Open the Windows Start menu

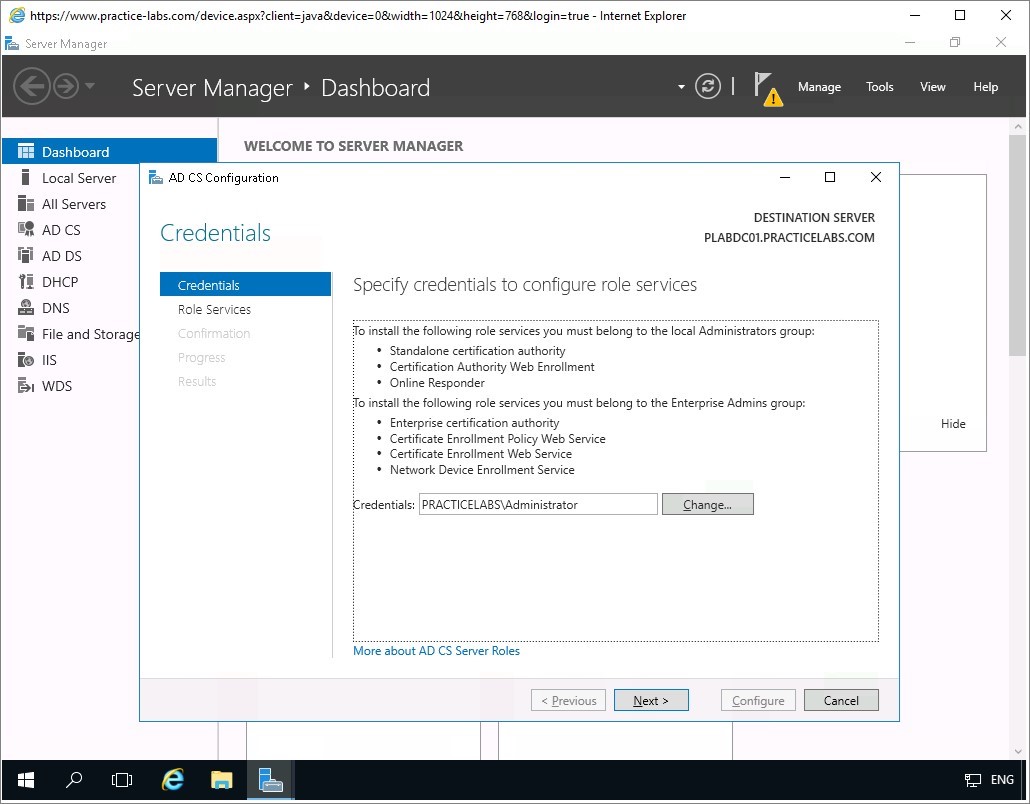click(26, 780)
